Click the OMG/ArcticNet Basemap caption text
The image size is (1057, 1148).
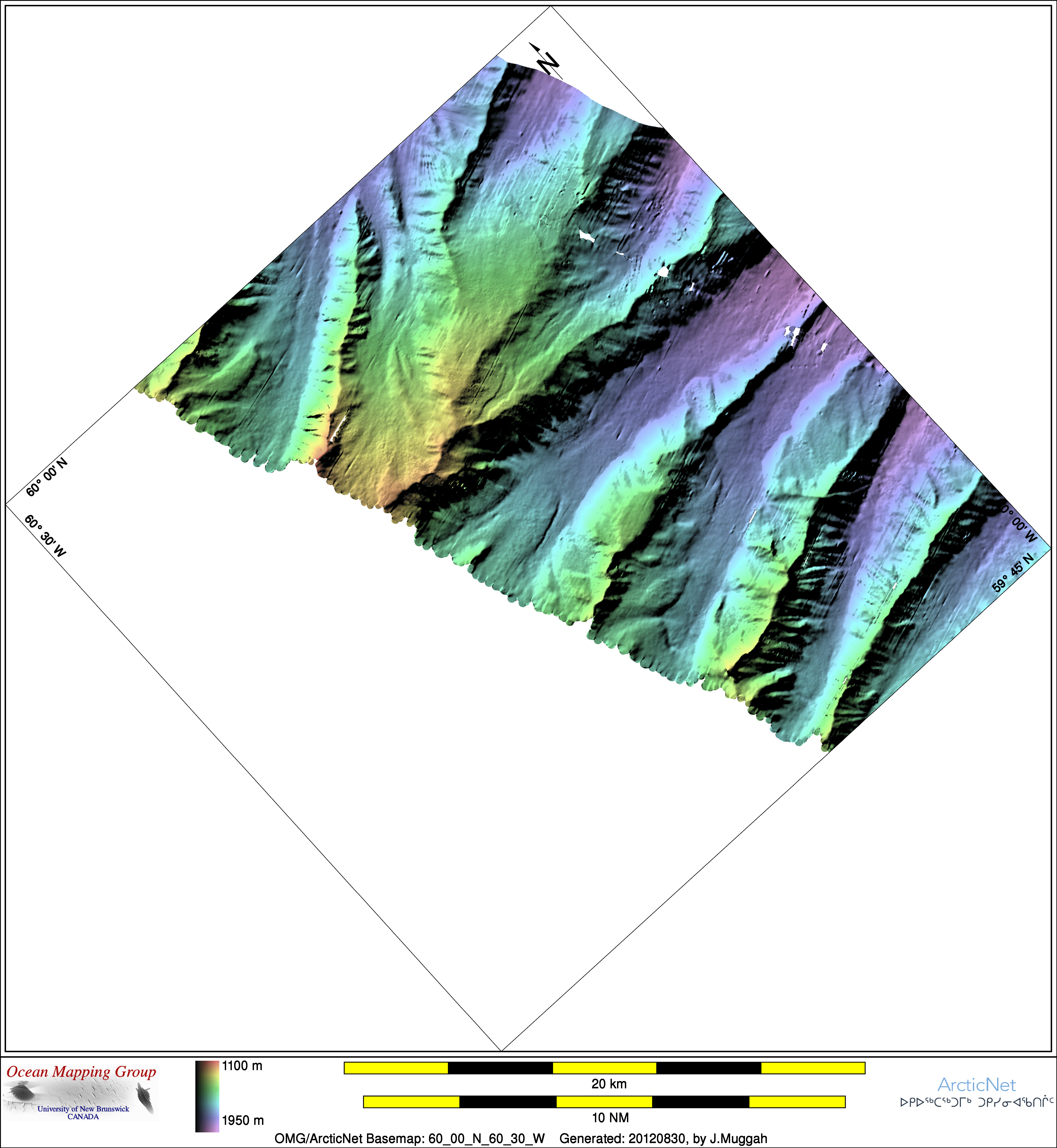[x=409, y=1138]
